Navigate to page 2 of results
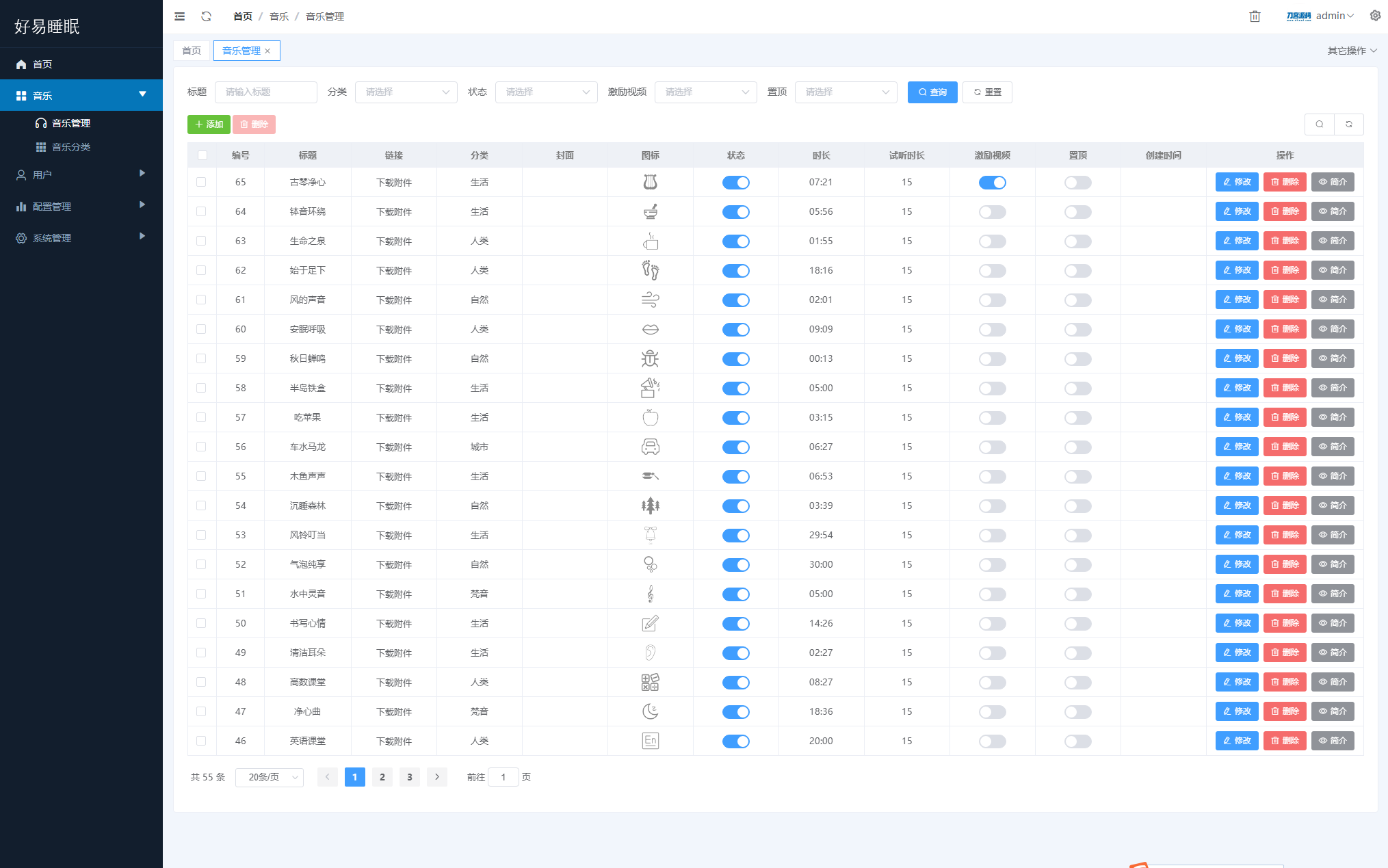Screen dimensions: 1388x868 pyautogui.click(x=383, y=777)
